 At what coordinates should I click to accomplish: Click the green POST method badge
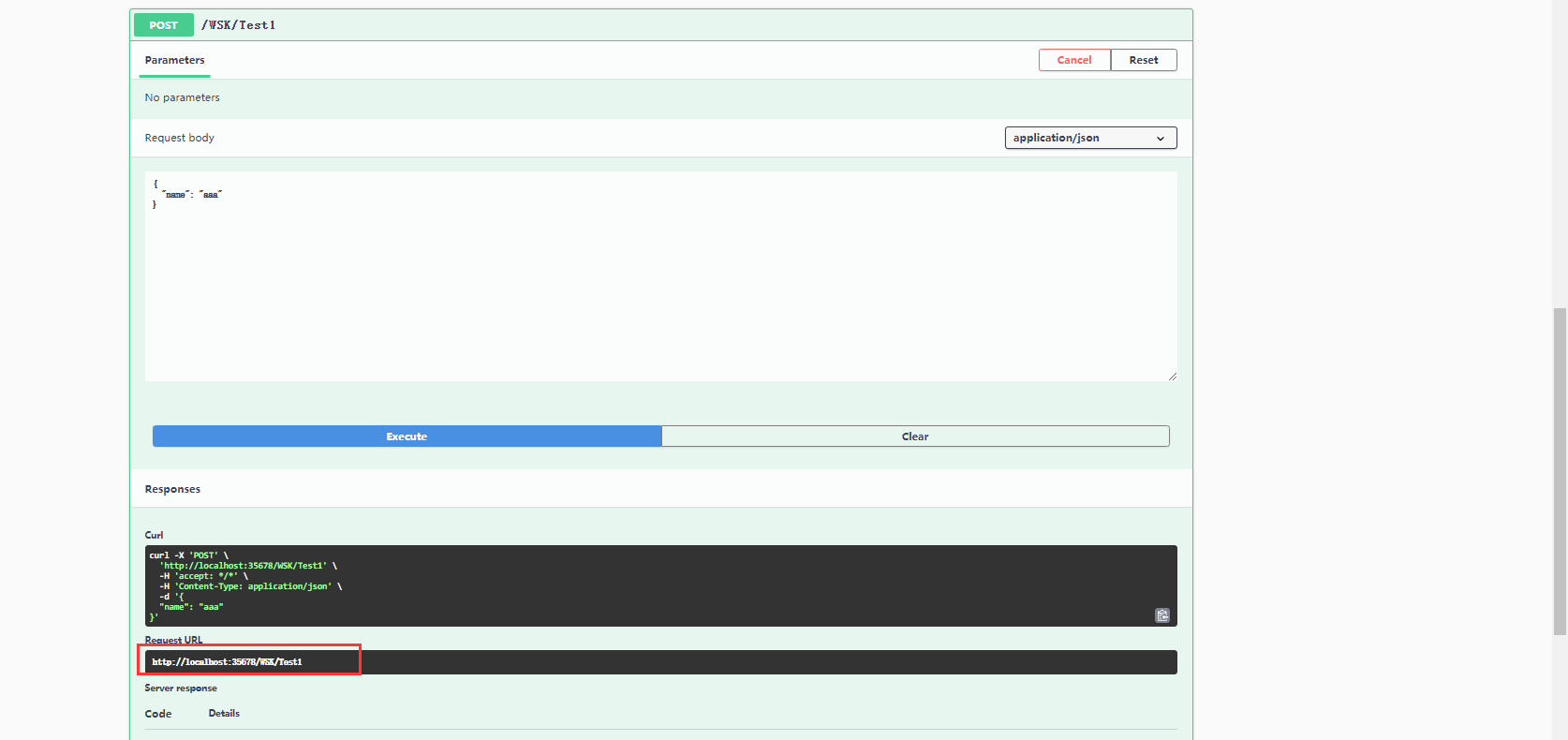point(164,25)
